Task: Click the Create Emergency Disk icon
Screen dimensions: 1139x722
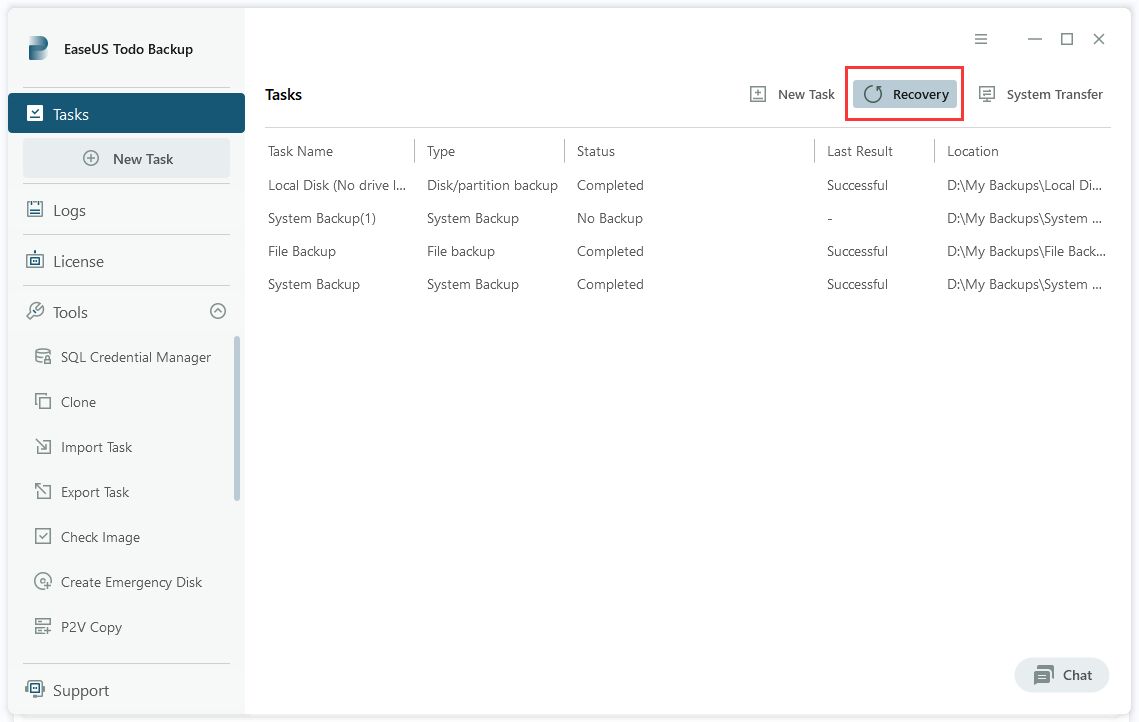Action: tap(43, 582)
